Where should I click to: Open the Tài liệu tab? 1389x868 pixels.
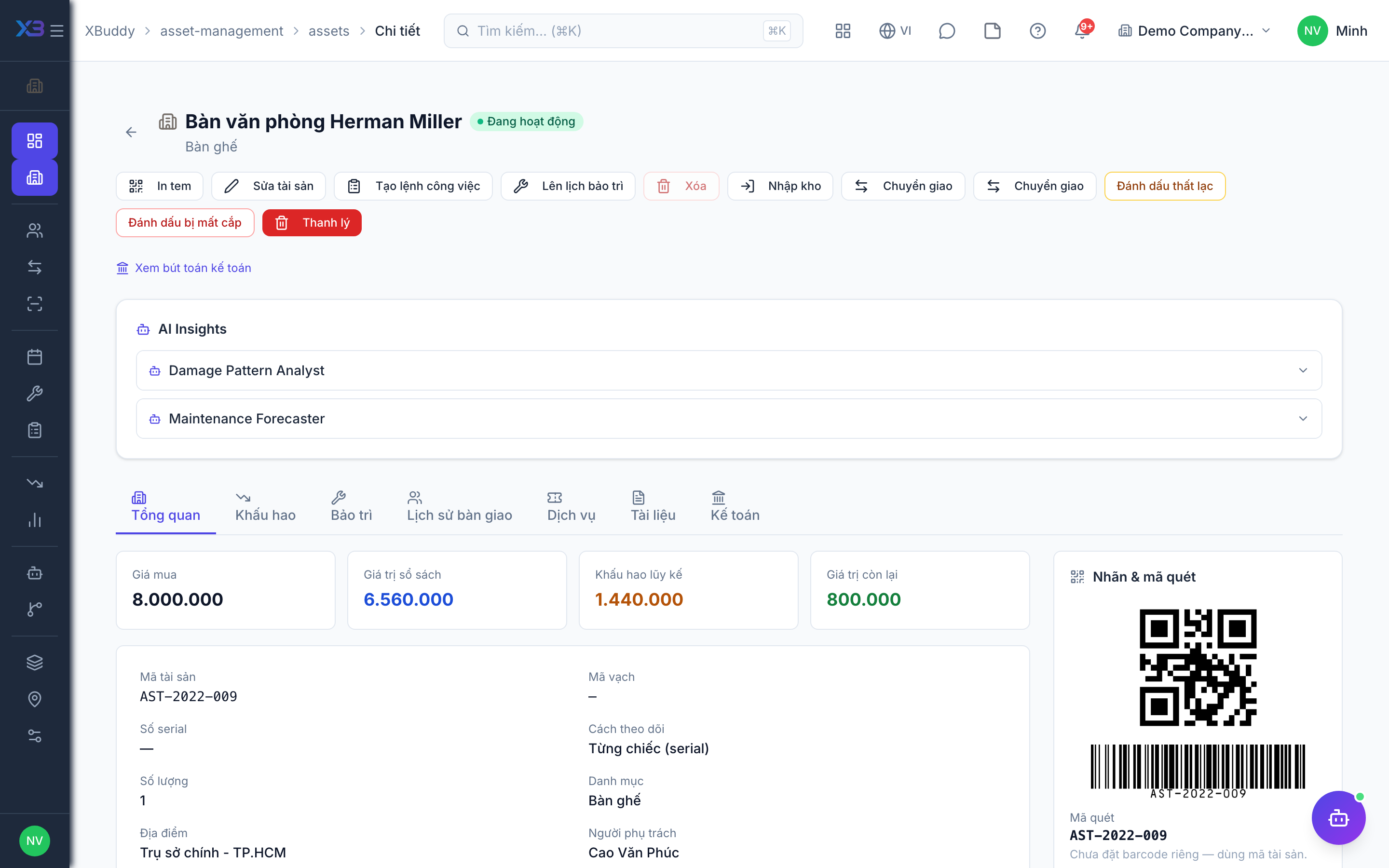(653, 507)
